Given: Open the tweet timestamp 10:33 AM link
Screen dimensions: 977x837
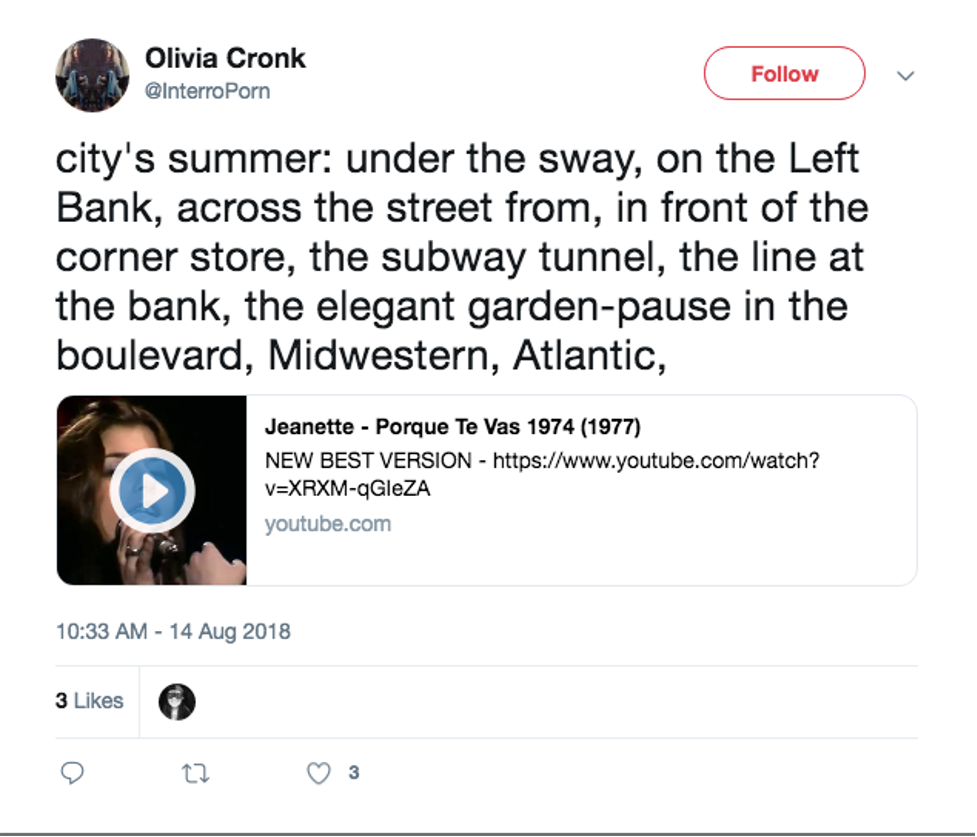Looking at the screenshot, I should 102,631.
